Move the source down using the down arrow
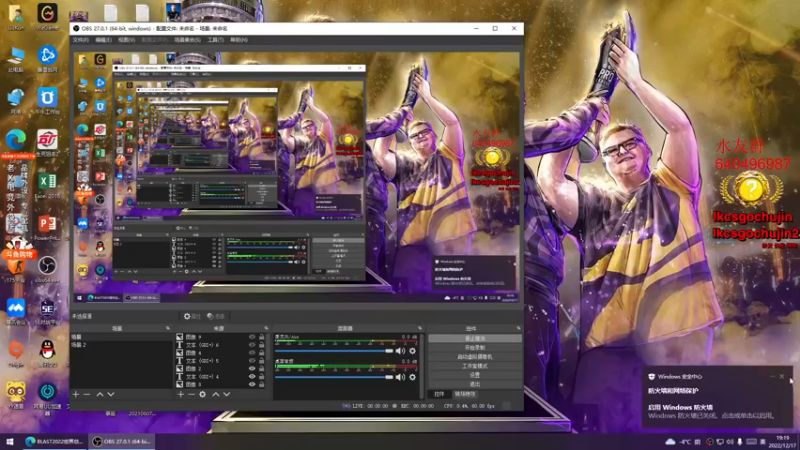The width and height of the screenshot is (800, 450). (x=227, y=394)
